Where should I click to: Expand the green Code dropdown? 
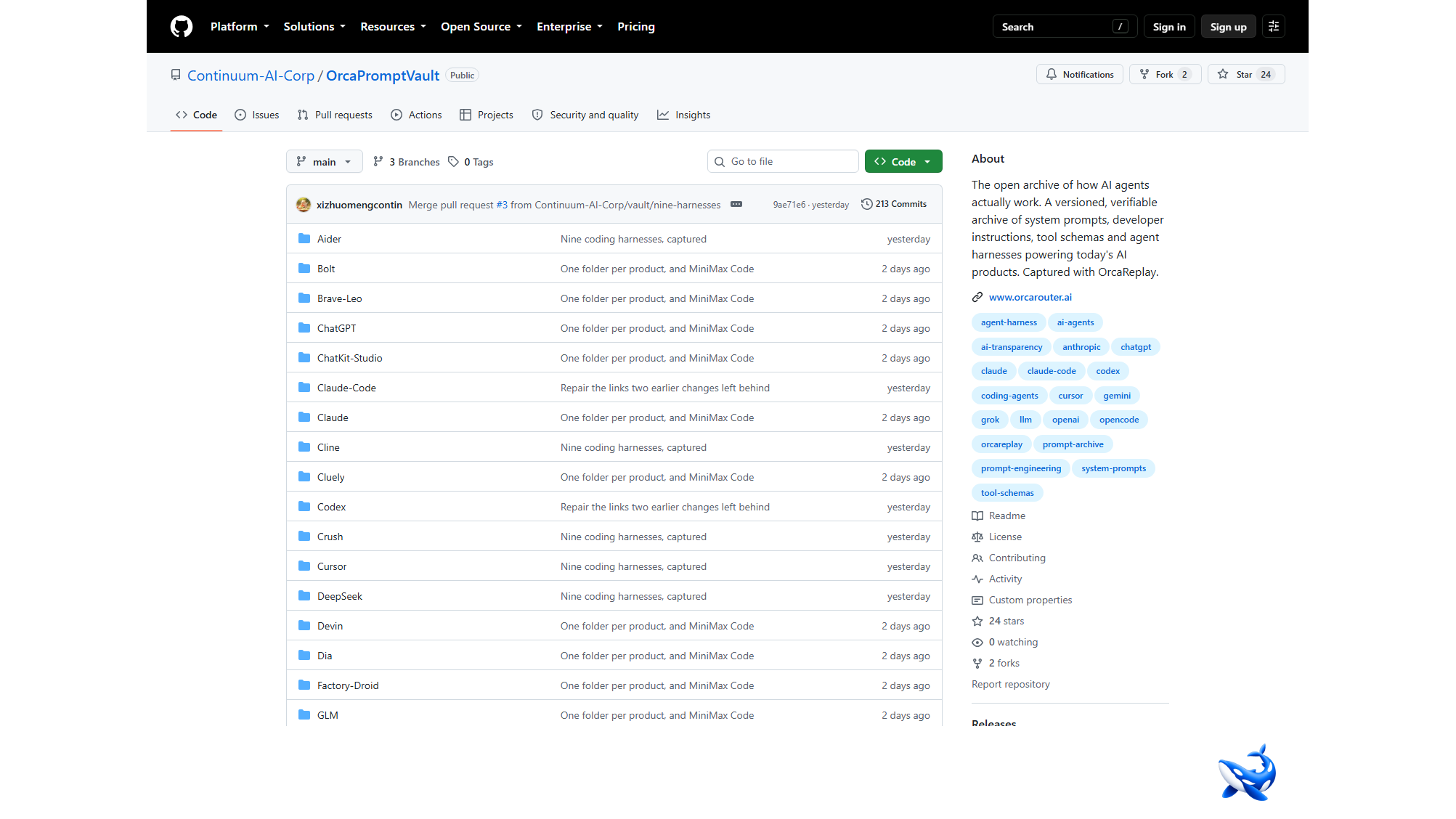point(903,162)
